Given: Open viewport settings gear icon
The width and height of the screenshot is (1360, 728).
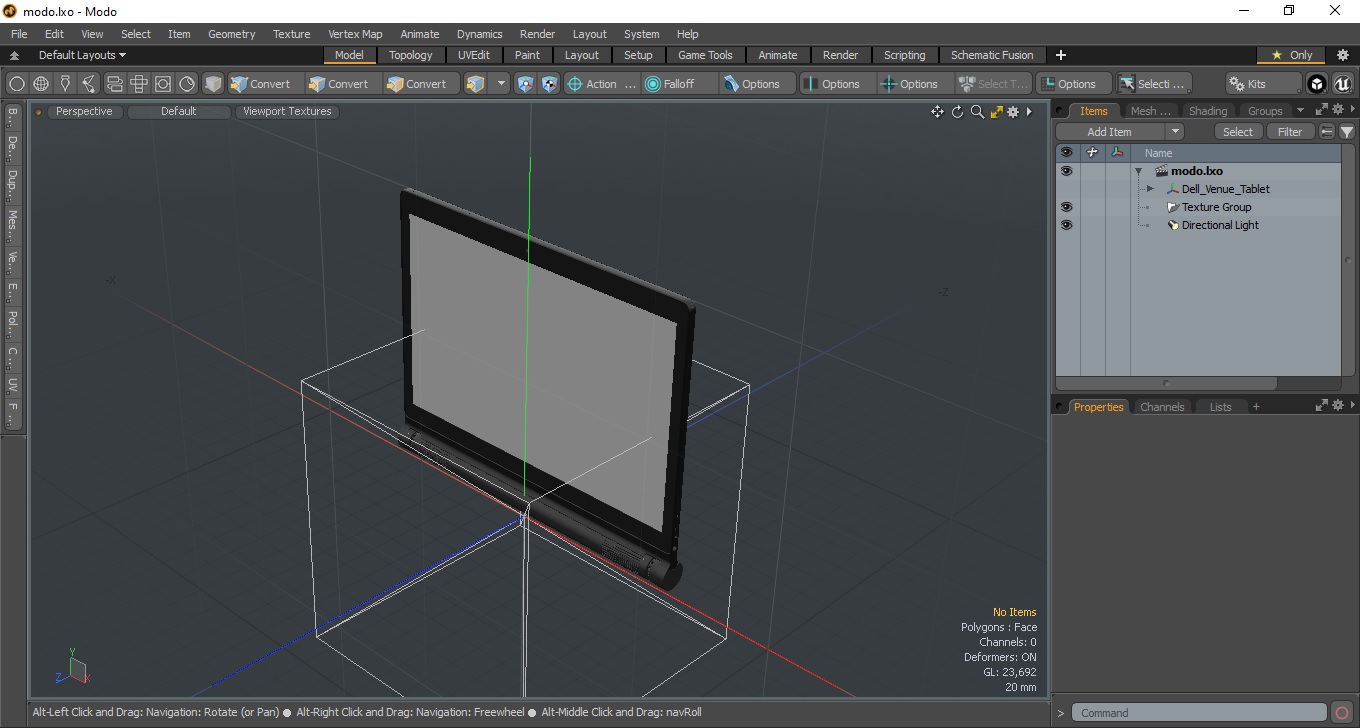Looking at the screenshot, I should tap(1013, 112).
